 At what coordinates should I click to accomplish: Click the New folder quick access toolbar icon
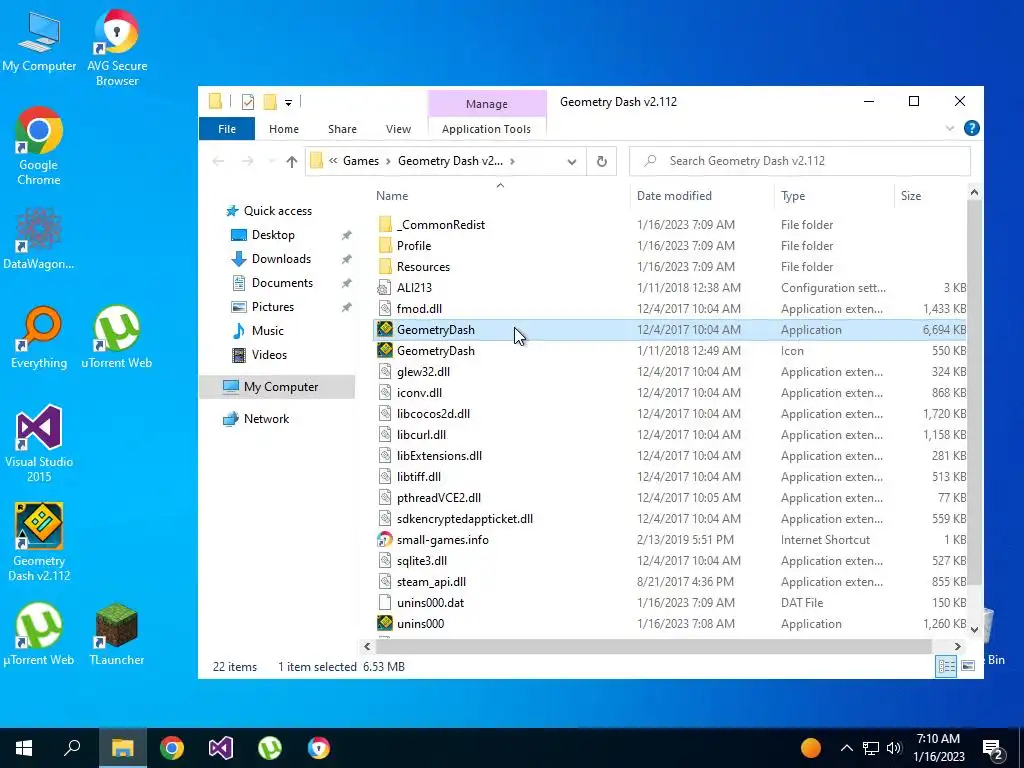coord(269,102)
